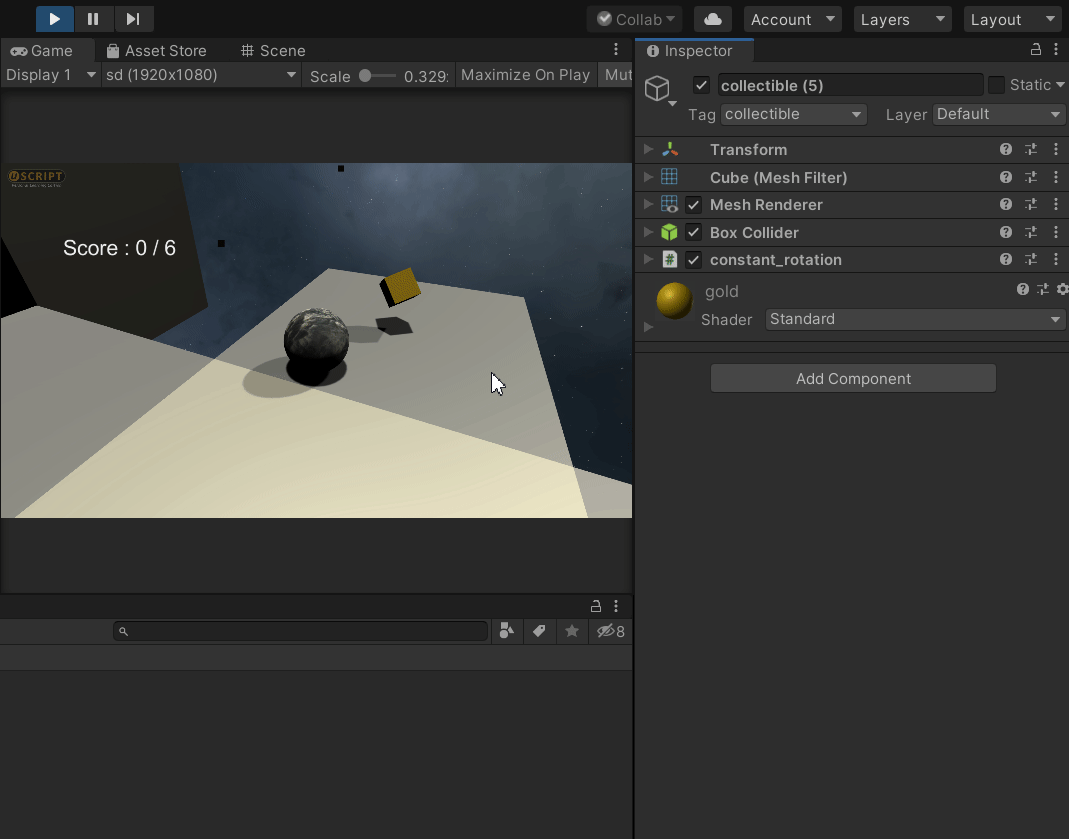1069x839 pixels.
Task: Switch to the Asset Store tab
Action: pyautogui.click(x=156, y=50)
